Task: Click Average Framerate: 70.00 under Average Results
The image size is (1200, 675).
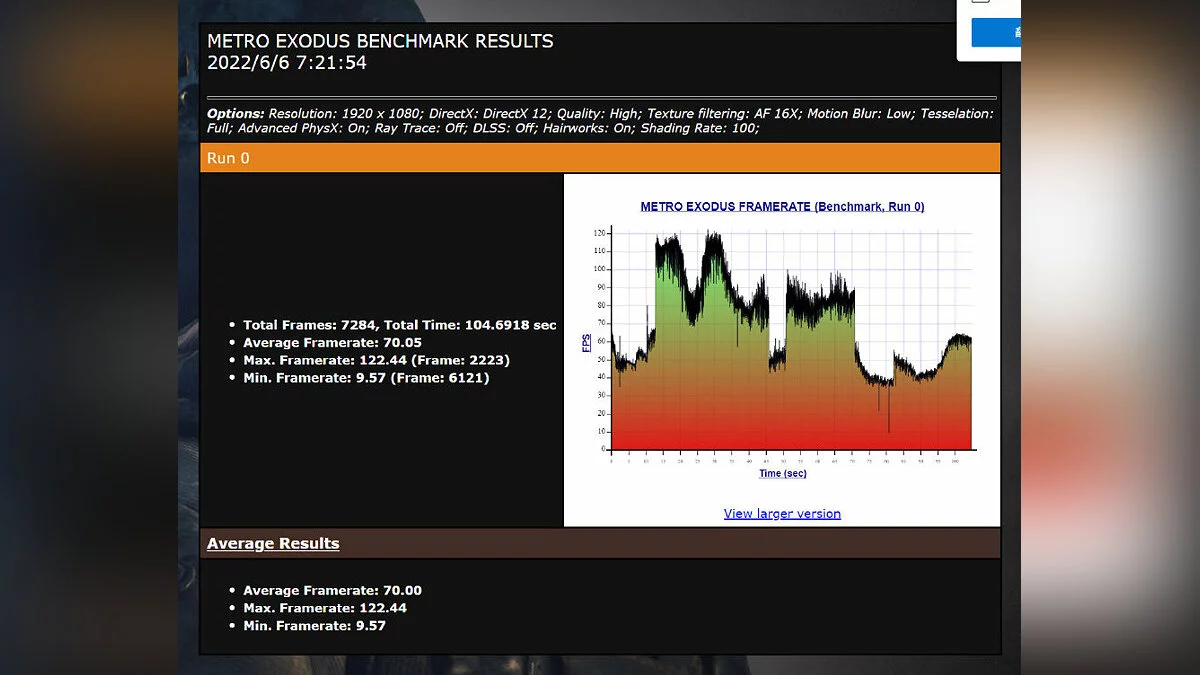Action: point(332,591)
